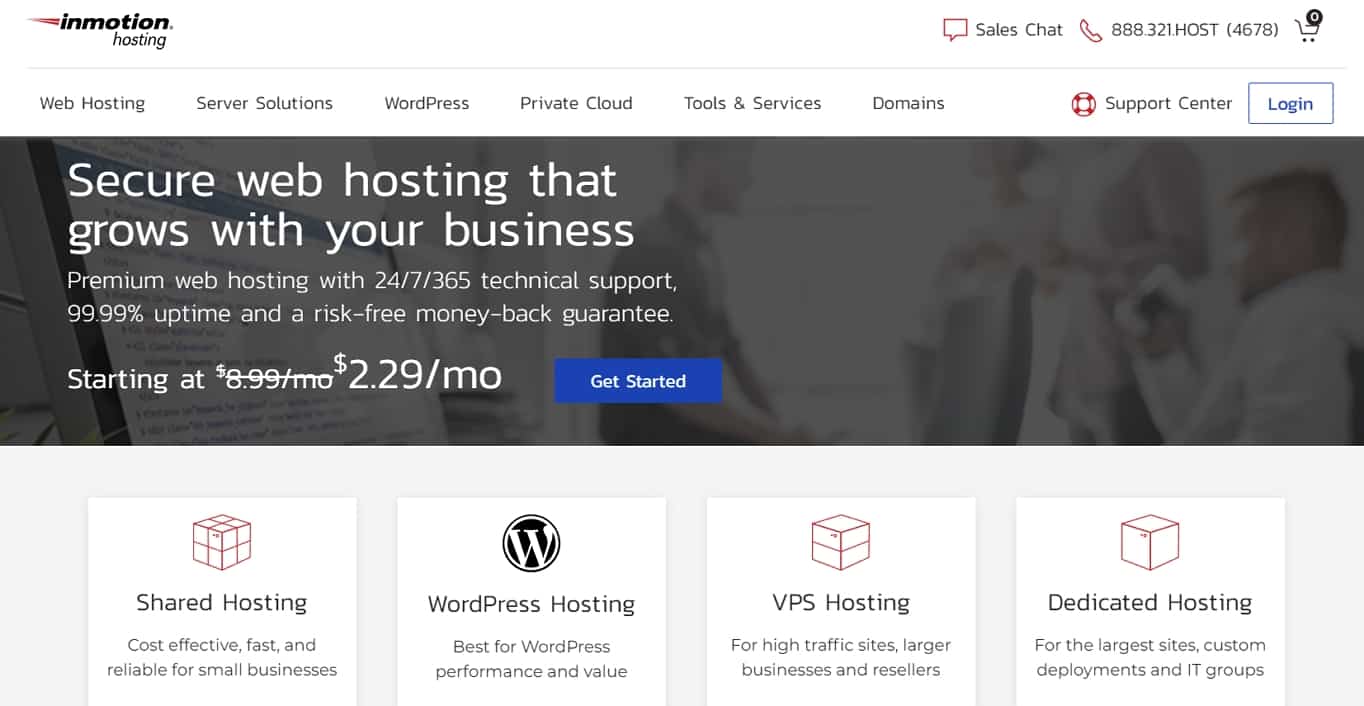Click the Login button
Image resolution: width=1364 pixels, height=706 pixels.
(x=1290, y=104)
